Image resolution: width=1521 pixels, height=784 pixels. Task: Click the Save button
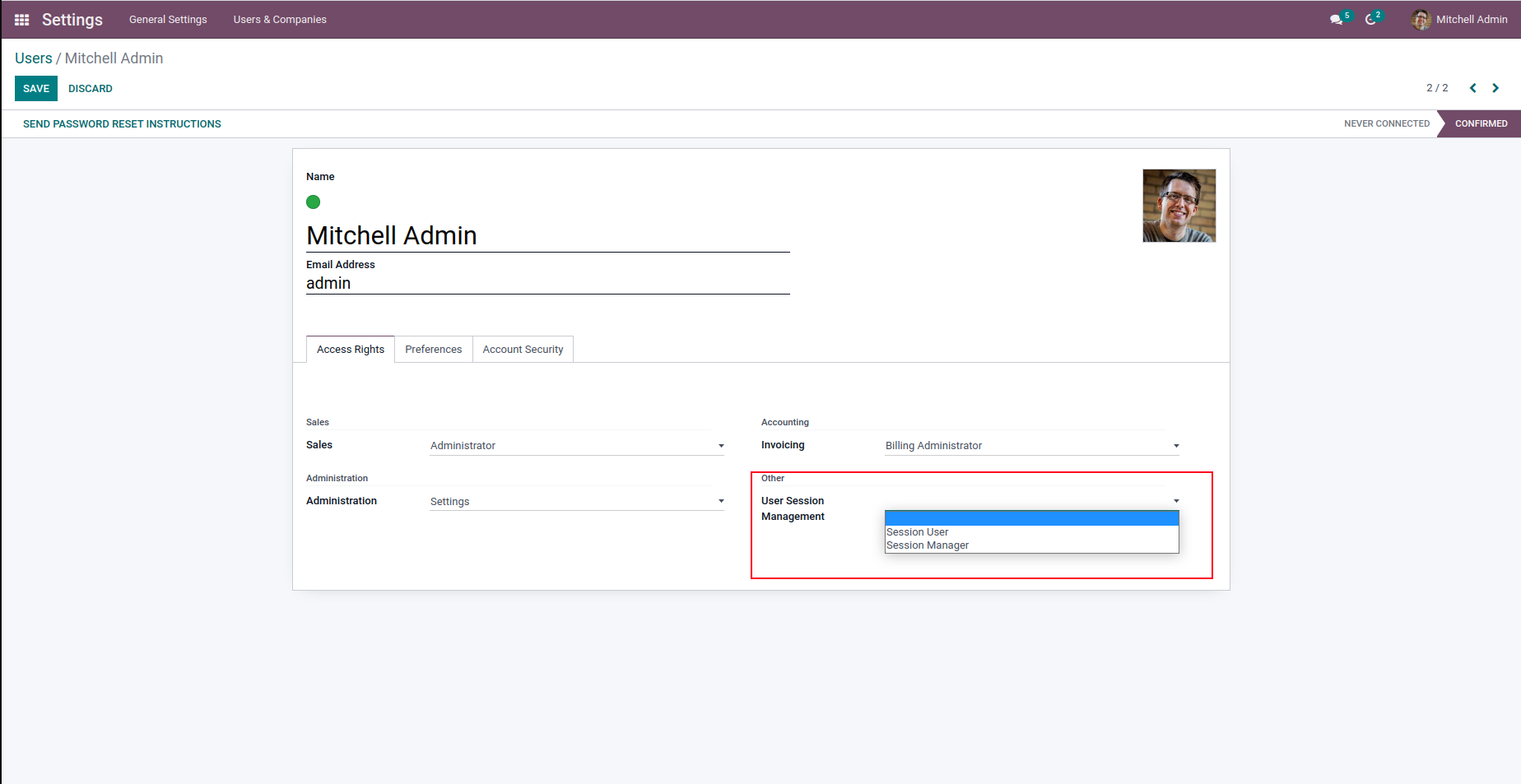pyautogui.click(x=36, y=89)
